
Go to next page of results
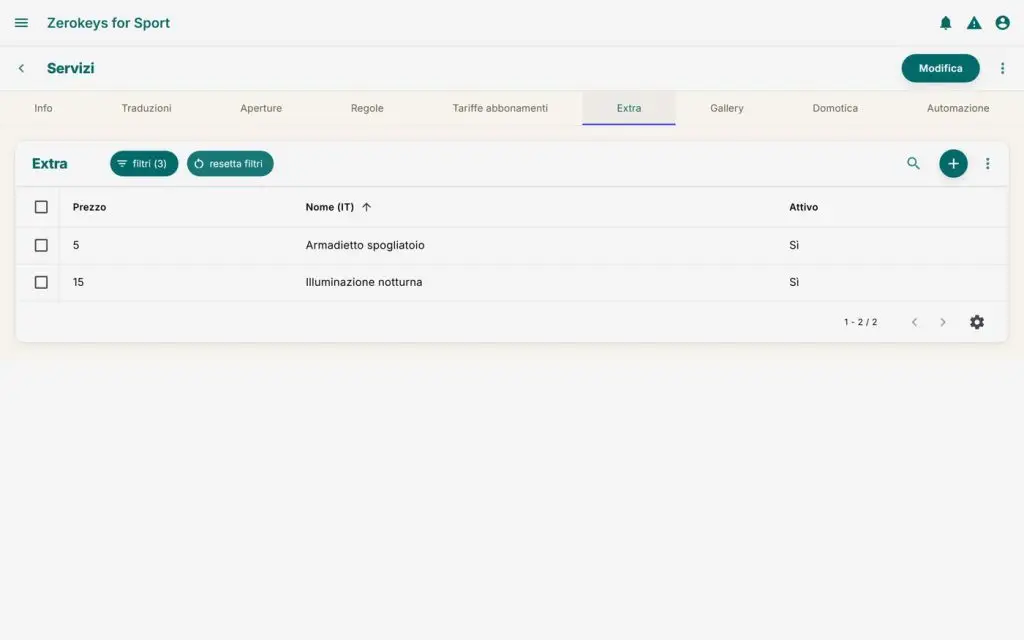click(942, 322)
